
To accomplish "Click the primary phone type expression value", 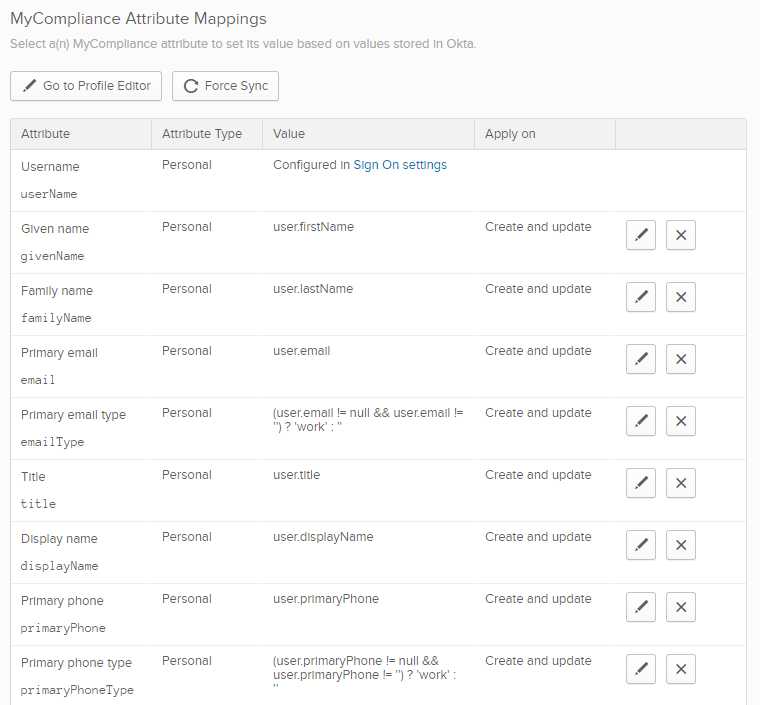I will [364, 674].
